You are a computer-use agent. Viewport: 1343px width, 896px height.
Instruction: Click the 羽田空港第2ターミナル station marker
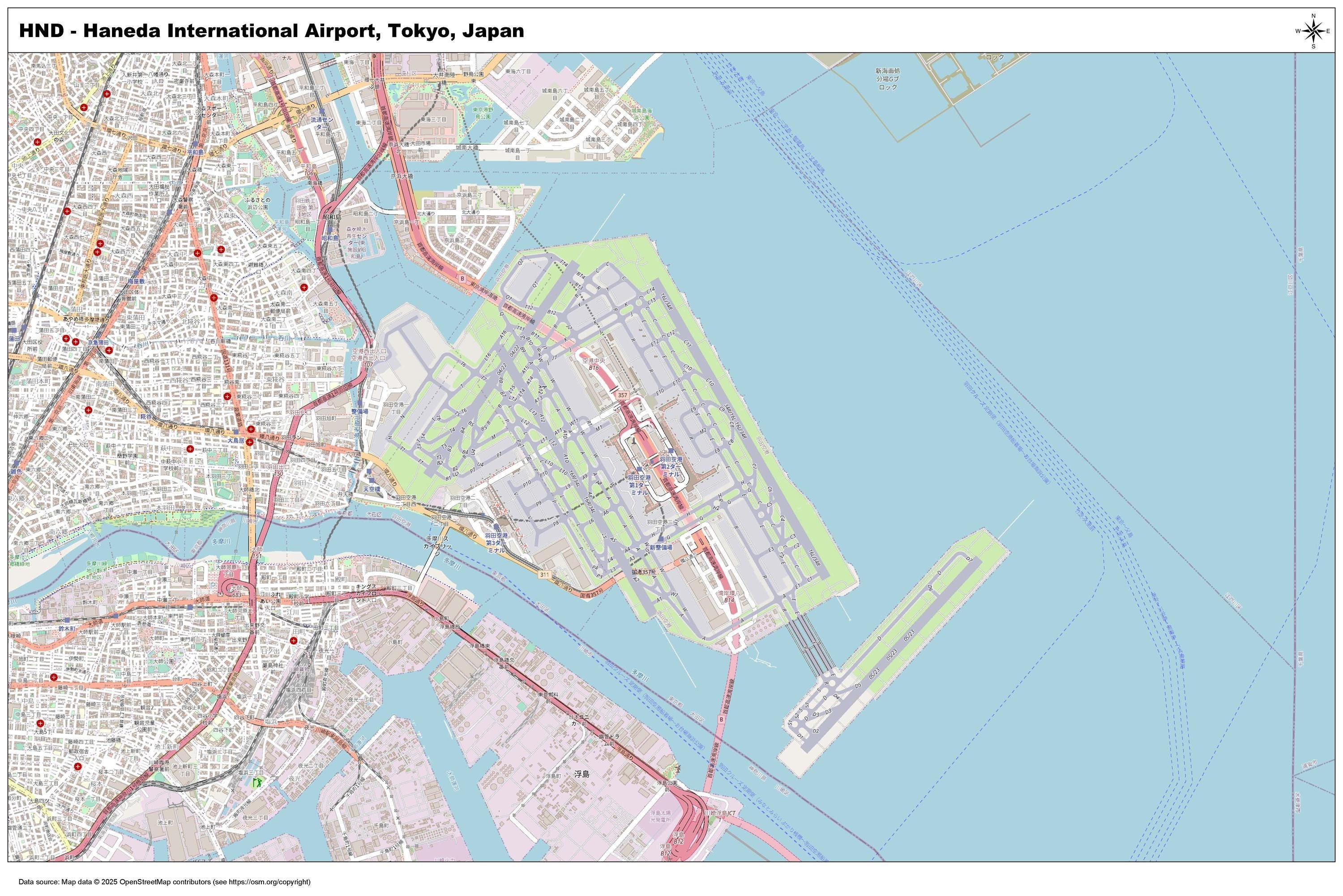click(x=671, y=450)
